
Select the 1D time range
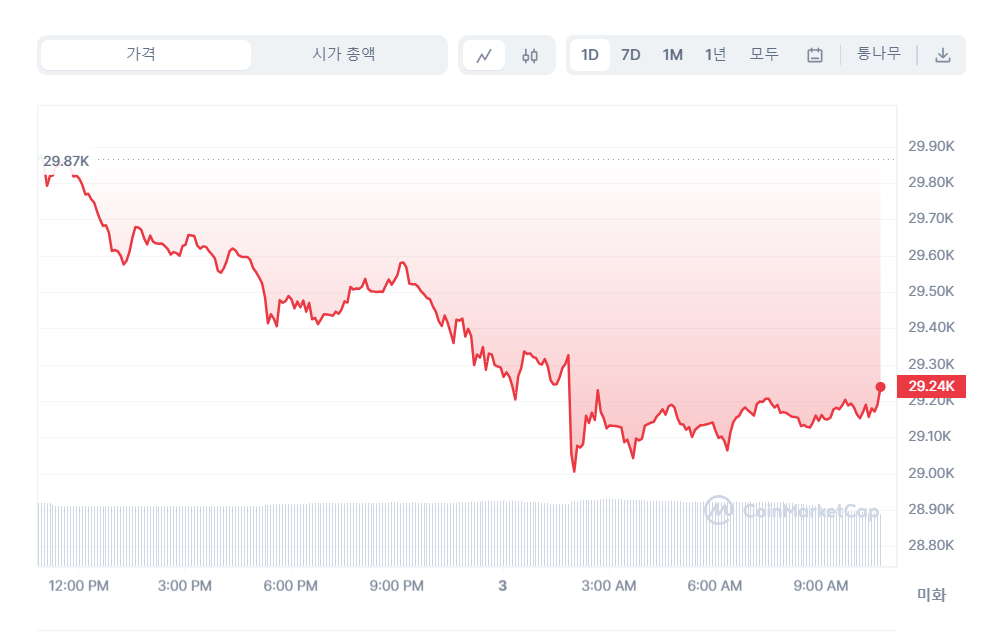point(590,55)
